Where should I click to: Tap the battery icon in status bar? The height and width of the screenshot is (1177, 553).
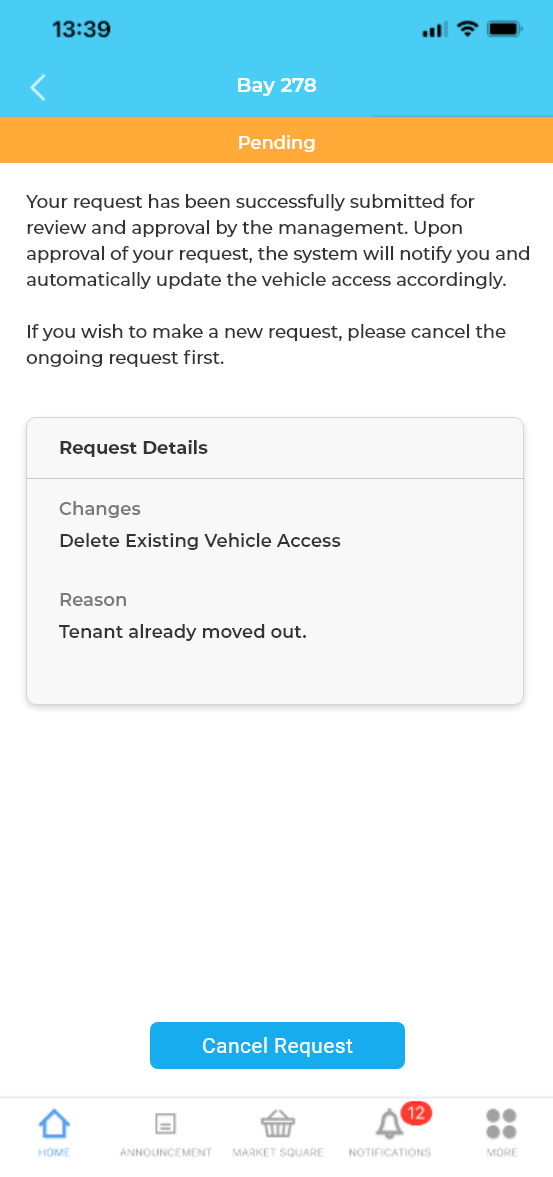click(x=505, y=29)
